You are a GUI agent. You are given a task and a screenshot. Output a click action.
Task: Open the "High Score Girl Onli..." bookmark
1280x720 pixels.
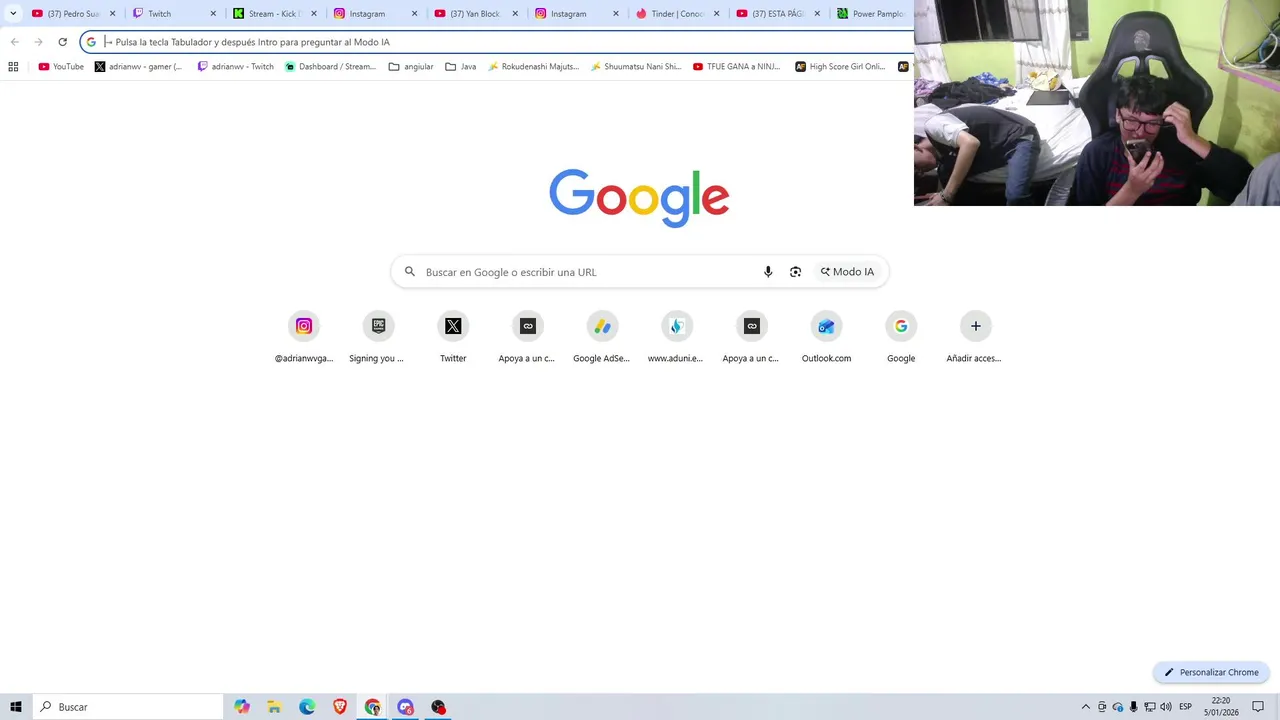click(x=840, y=67)
